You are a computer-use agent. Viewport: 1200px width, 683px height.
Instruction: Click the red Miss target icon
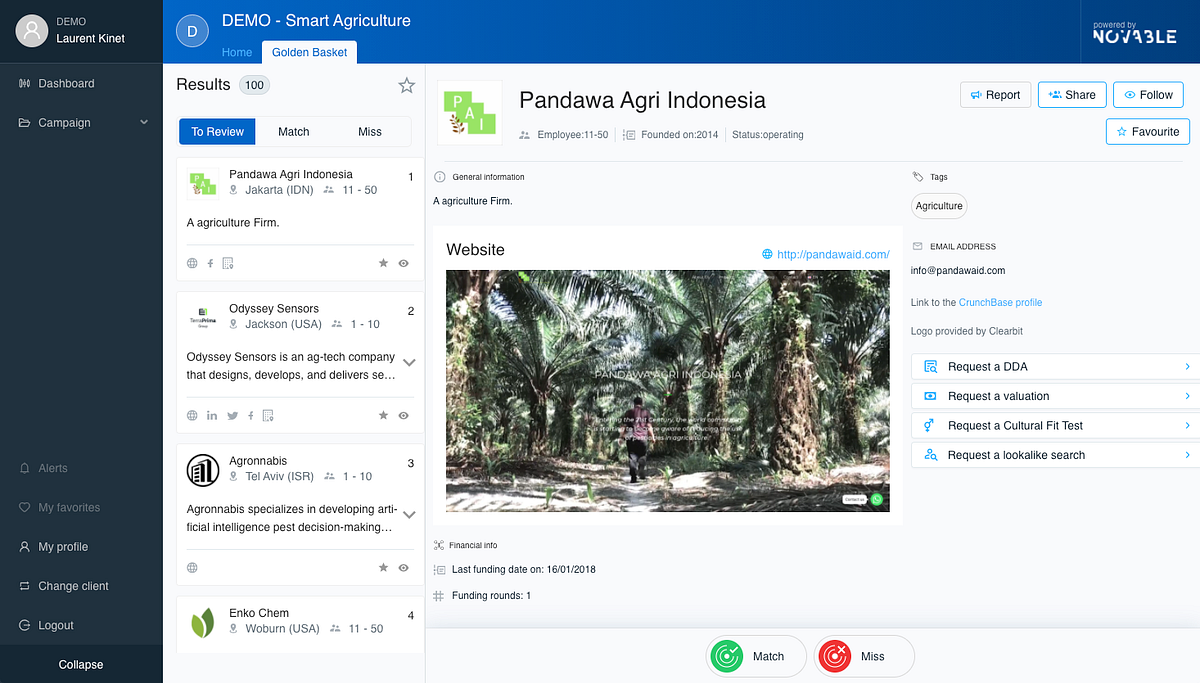834,656
